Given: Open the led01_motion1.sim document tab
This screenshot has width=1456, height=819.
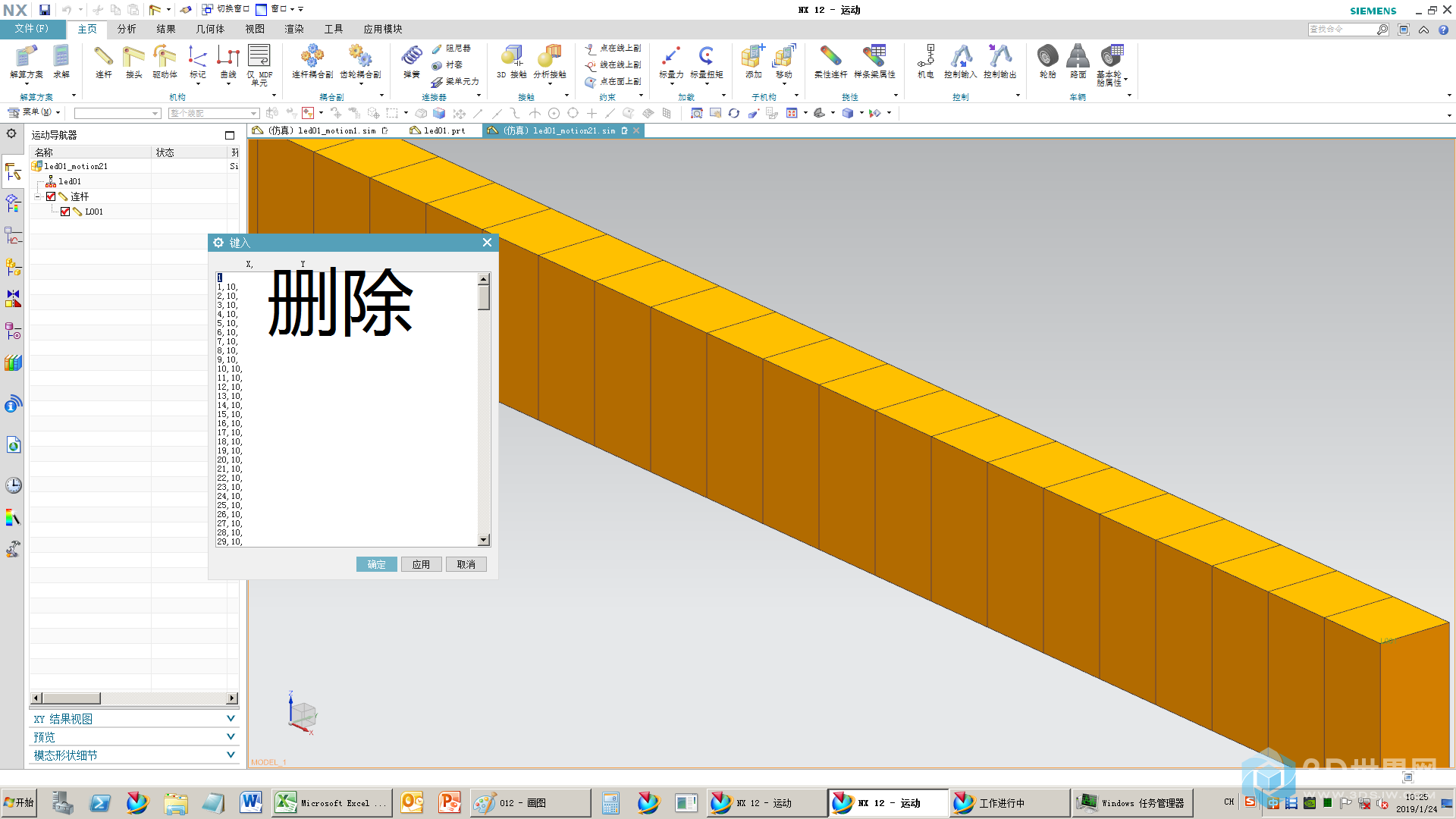Looking at the screenshot, I should point(322,130).
